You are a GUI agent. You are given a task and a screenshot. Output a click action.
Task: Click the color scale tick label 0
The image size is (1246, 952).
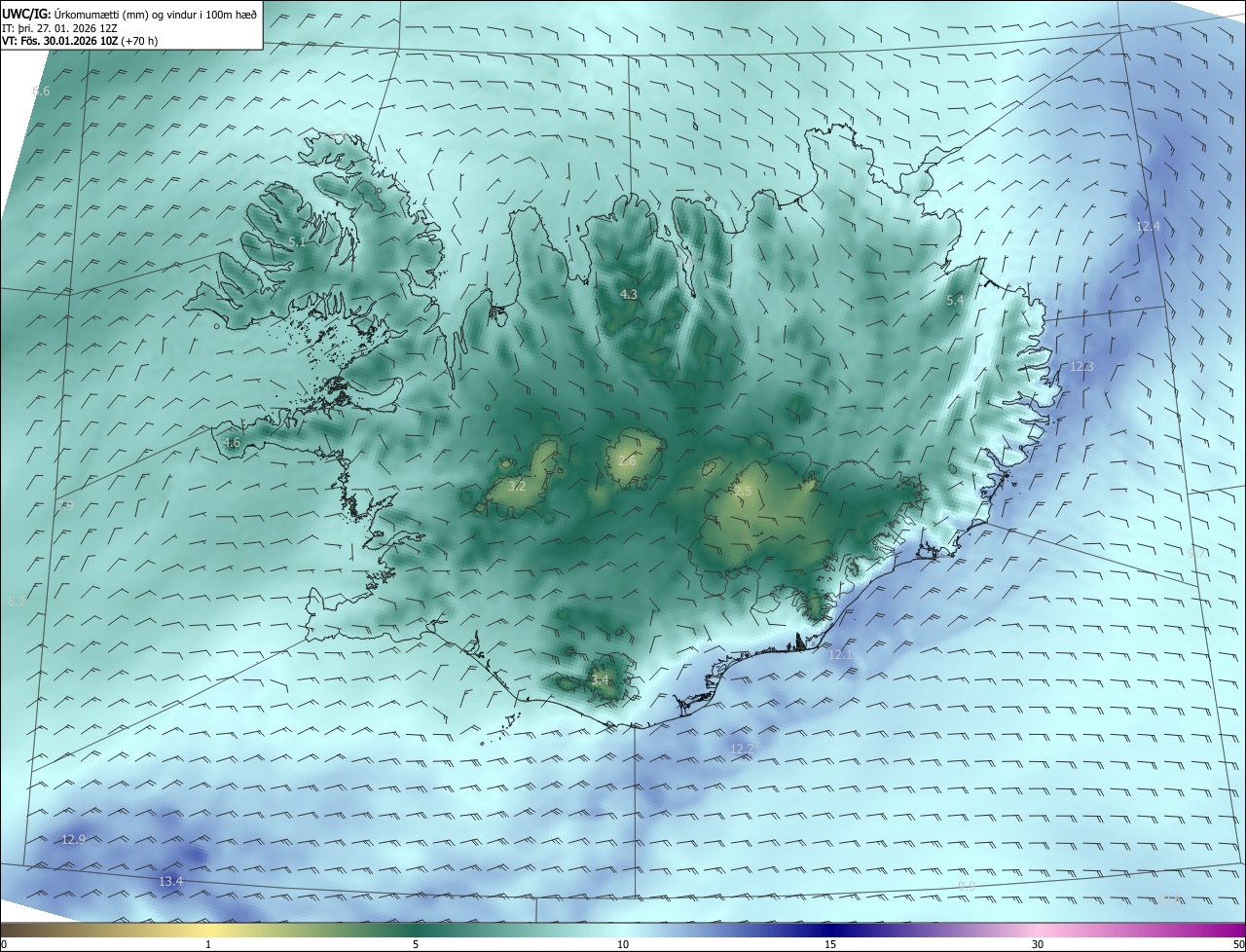[4, 944]
